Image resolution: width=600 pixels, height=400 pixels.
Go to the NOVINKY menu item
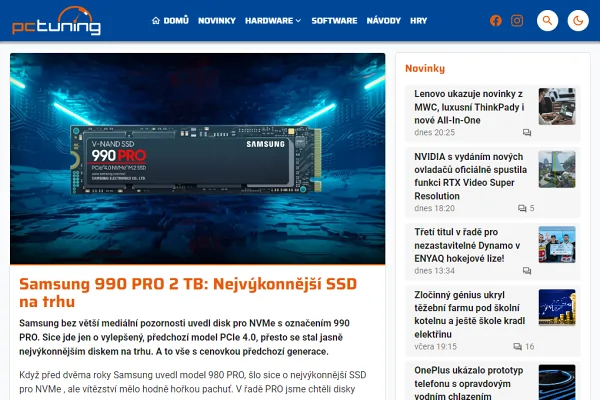pyautogui.click(x=217, y=21)
